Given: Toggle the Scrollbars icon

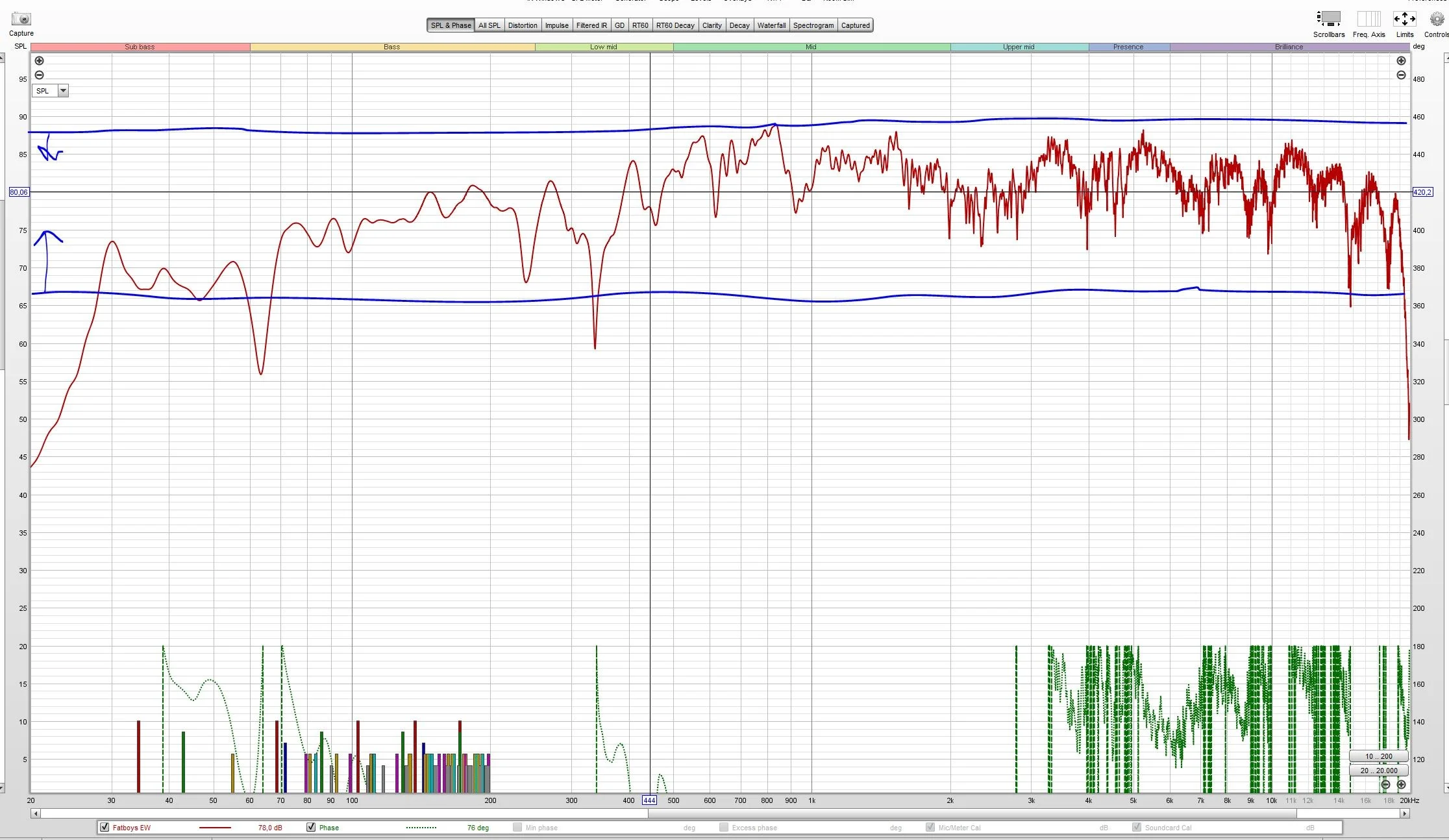Looking at the screenshot, I should [1328, 19].
